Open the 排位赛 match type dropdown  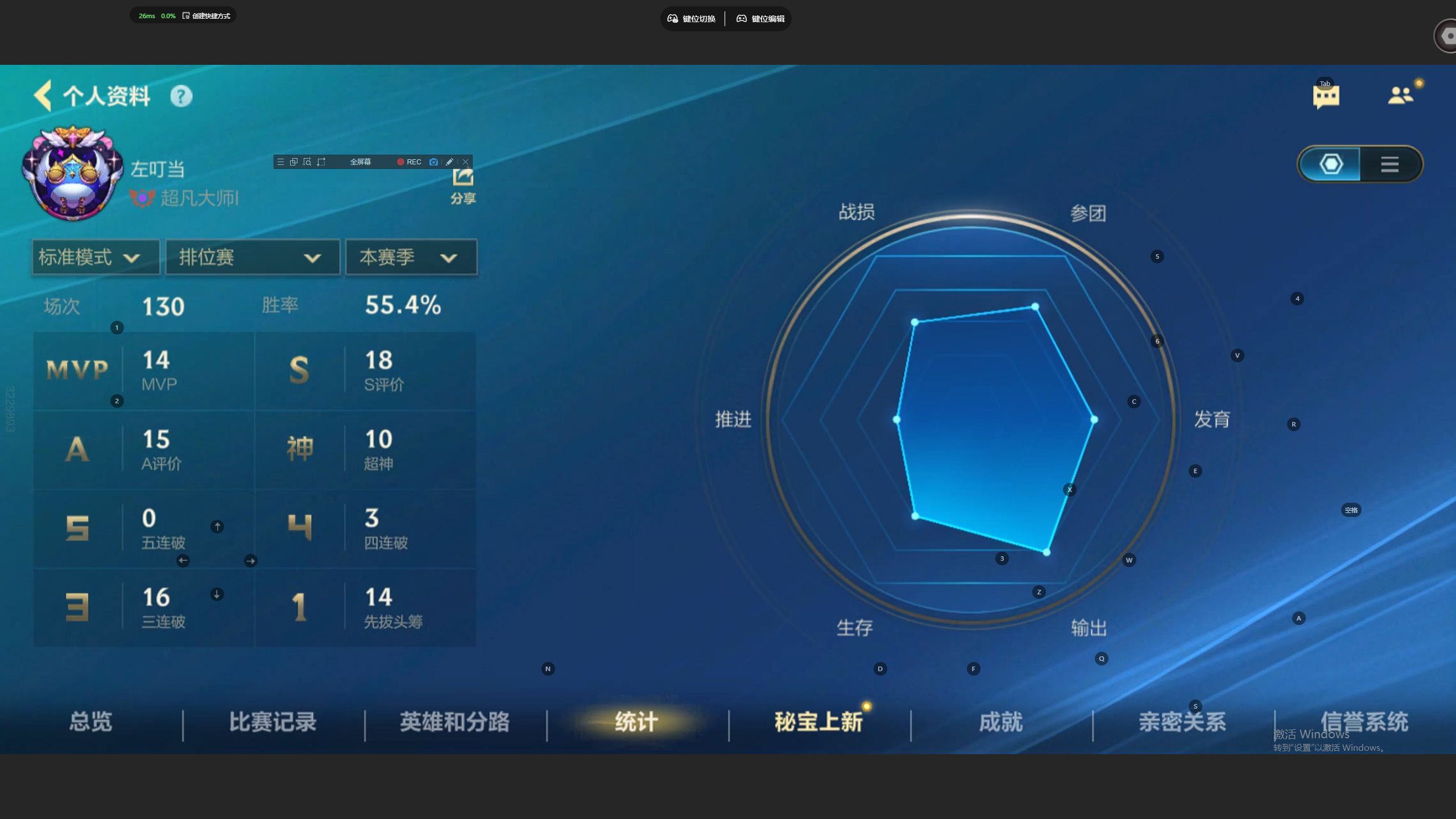(252, 258)
